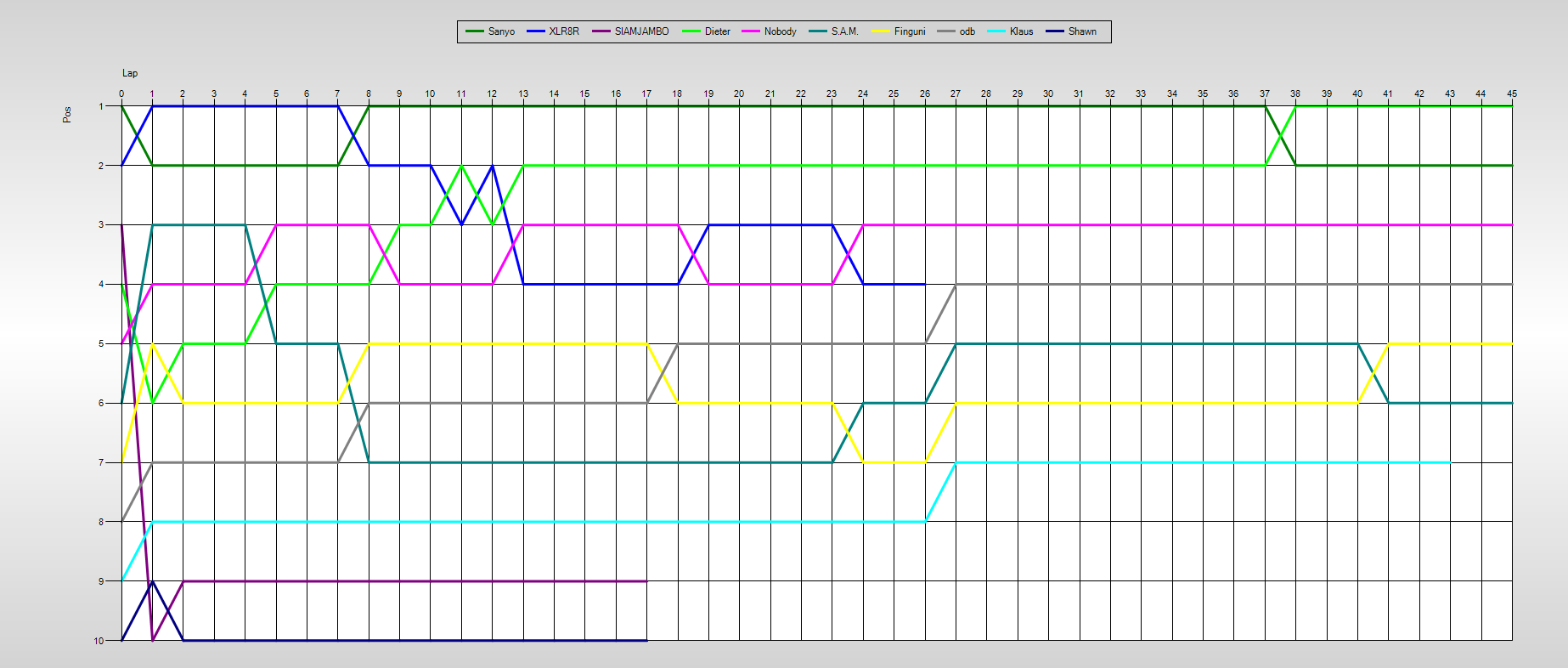
Task: Click lap 17 marker on top axis
Action: (x=646, y=93)
